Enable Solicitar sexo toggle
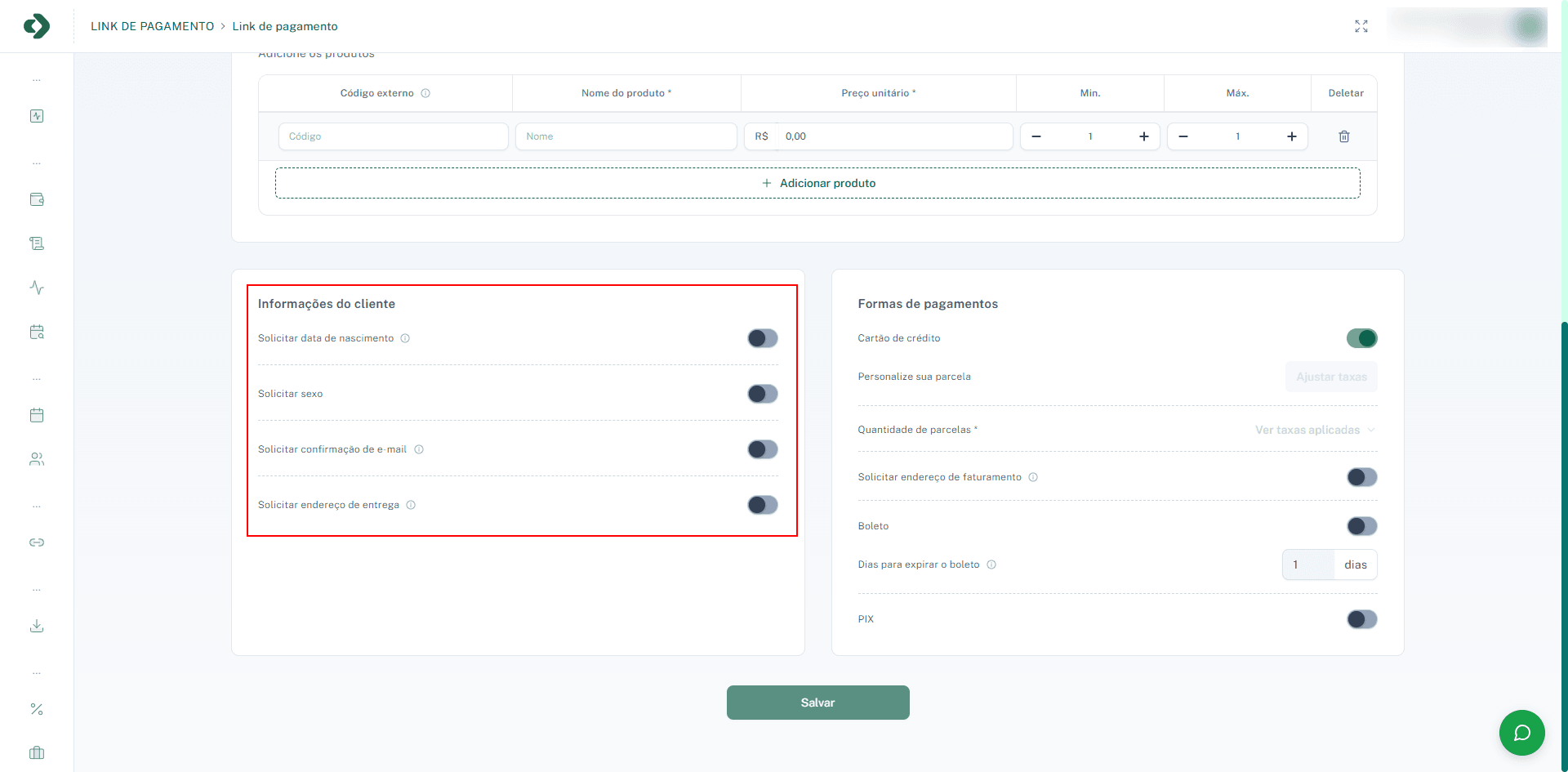The image size is (1568, 772). (x=763, y=394)
